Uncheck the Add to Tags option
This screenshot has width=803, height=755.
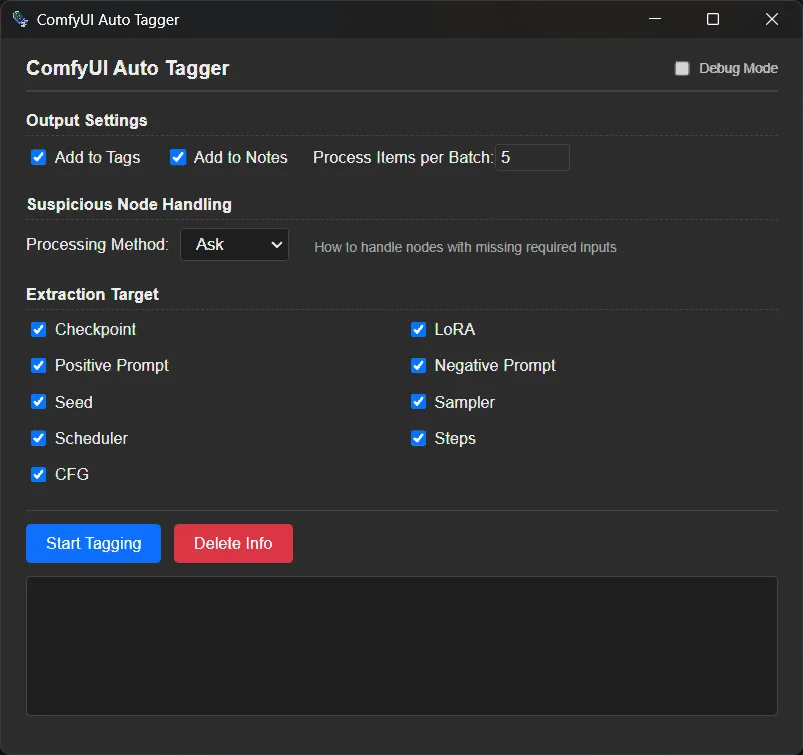[x=39, y=157]
